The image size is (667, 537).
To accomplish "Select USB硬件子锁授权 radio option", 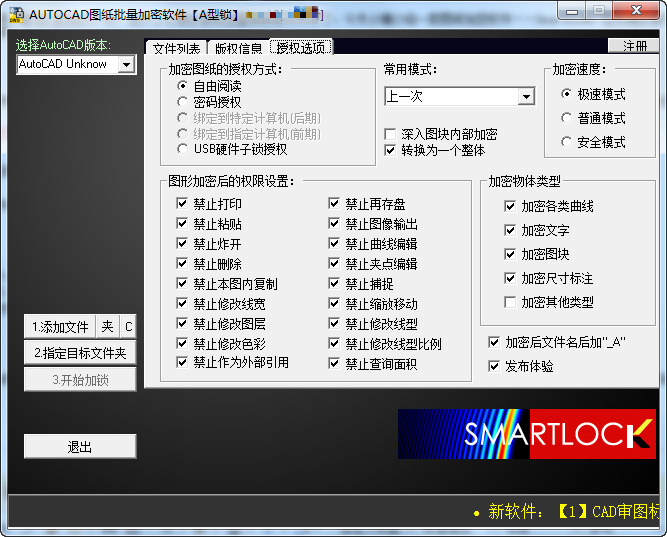I will (232, 149).
